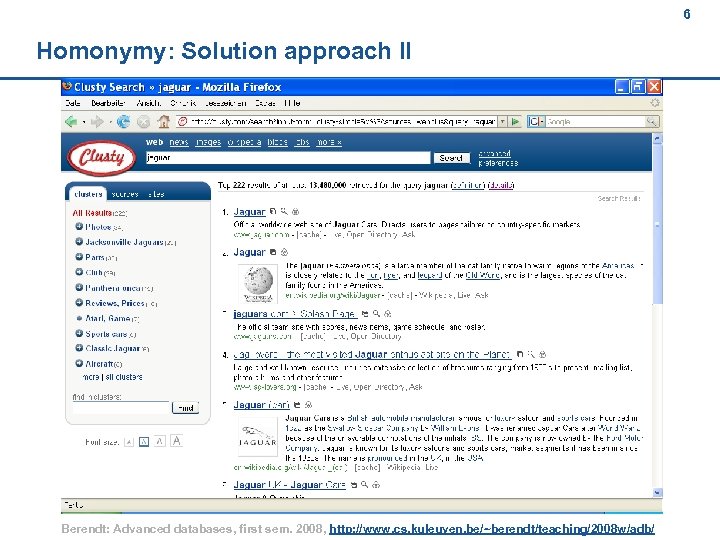The image size is (720, 540).
Task: Click the find in clusters text field
Action: pos(121,408)
